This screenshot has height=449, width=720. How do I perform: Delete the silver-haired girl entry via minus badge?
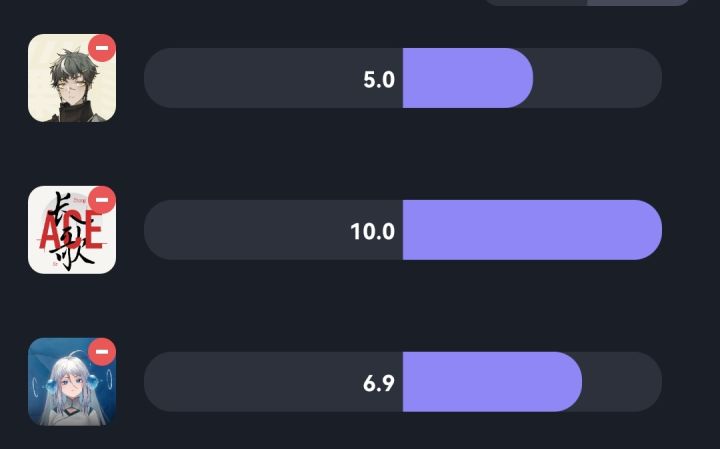[102, 352]
